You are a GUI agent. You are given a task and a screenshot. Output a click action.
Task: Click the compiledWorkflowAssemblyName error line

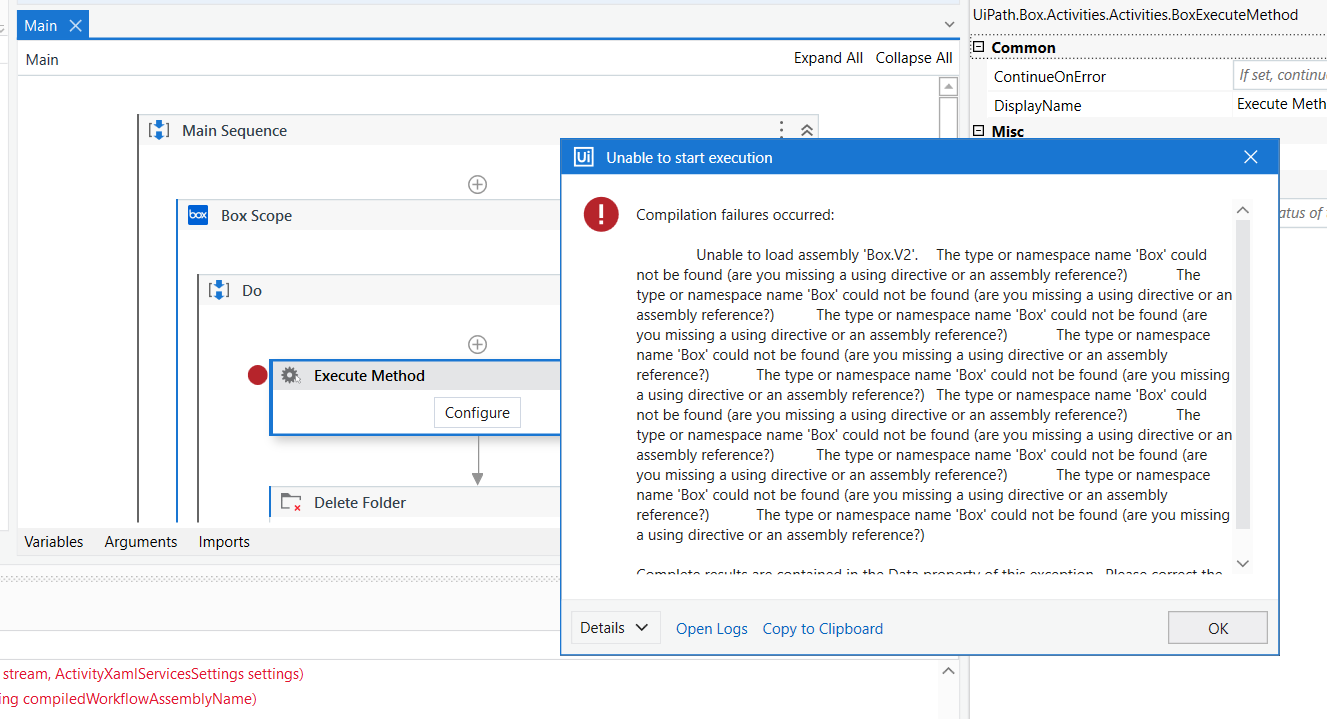click(x=128, y=699)
